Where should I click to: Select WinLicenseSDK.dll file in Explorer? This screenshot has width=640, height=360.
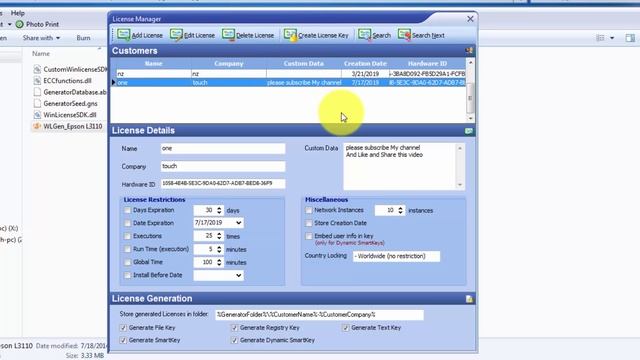click(x=65, y=115)
